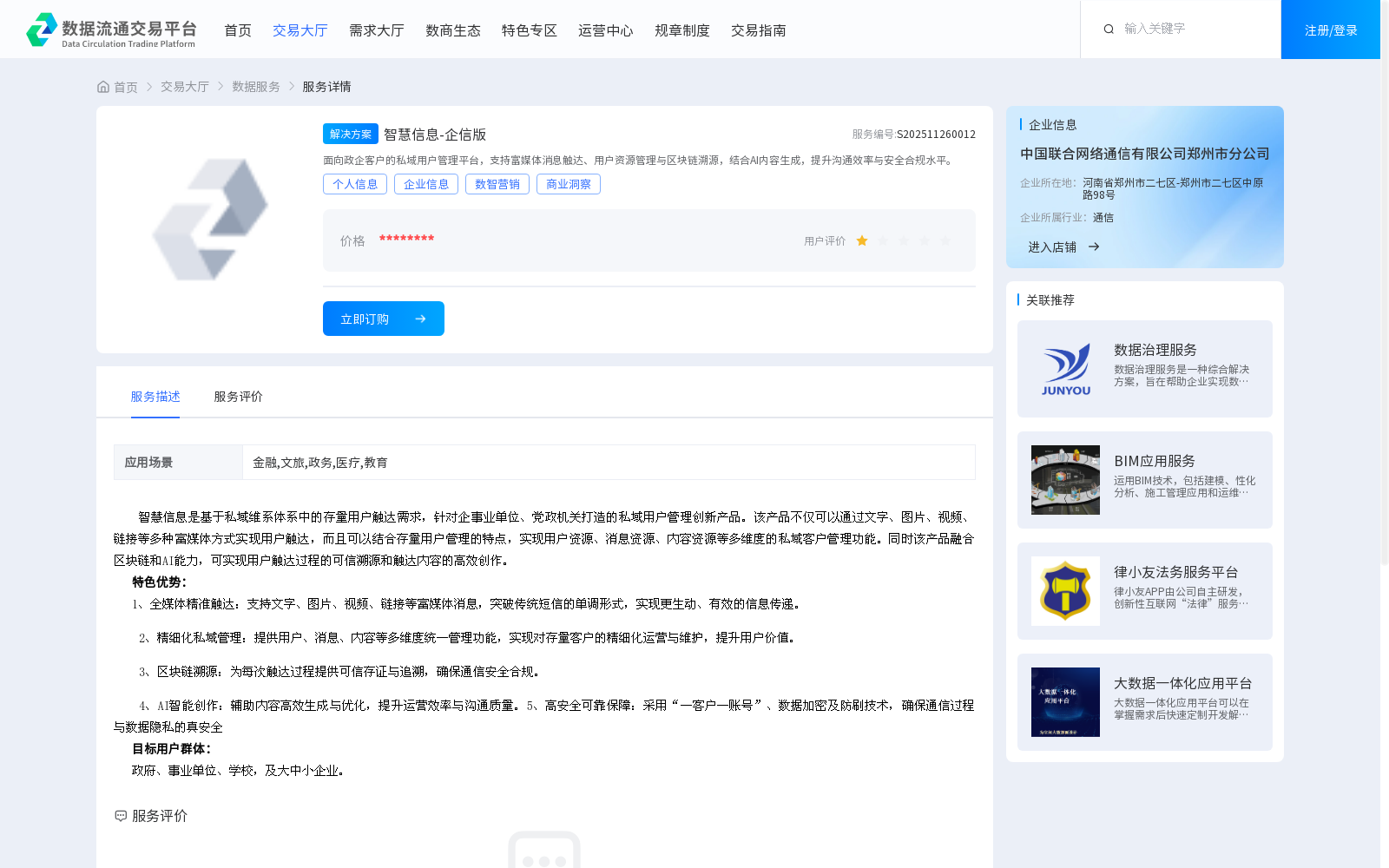Screen dimensions: 1389x868
Task: Click the first star in 用户评价
Action: click(862, 241)
